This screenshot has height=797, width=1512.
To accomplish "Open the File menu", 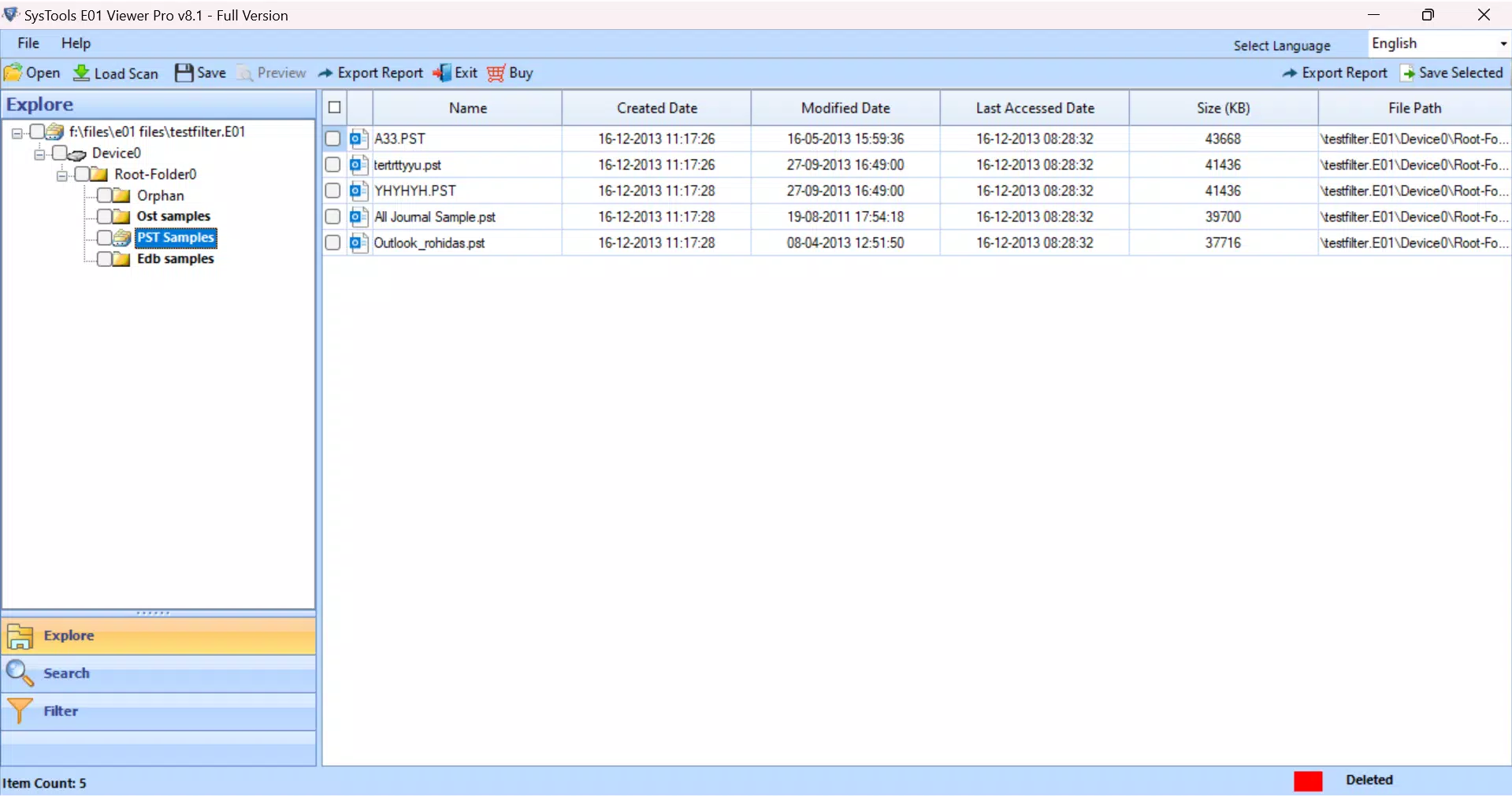I will pyautogui.click(x=28, y=43).
